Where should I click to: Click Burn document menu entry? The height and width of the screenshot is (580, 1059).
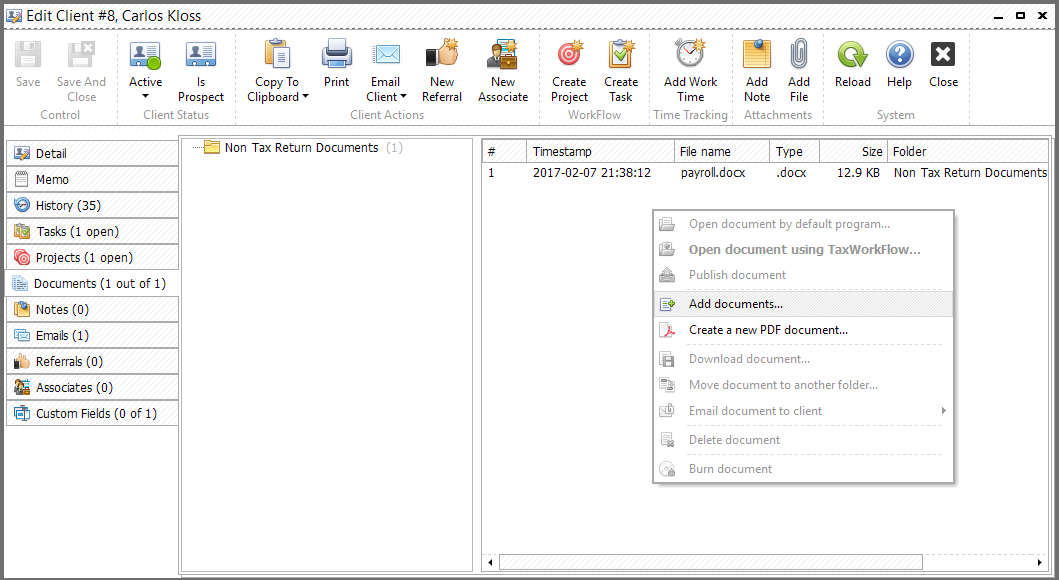coord(803,469)
